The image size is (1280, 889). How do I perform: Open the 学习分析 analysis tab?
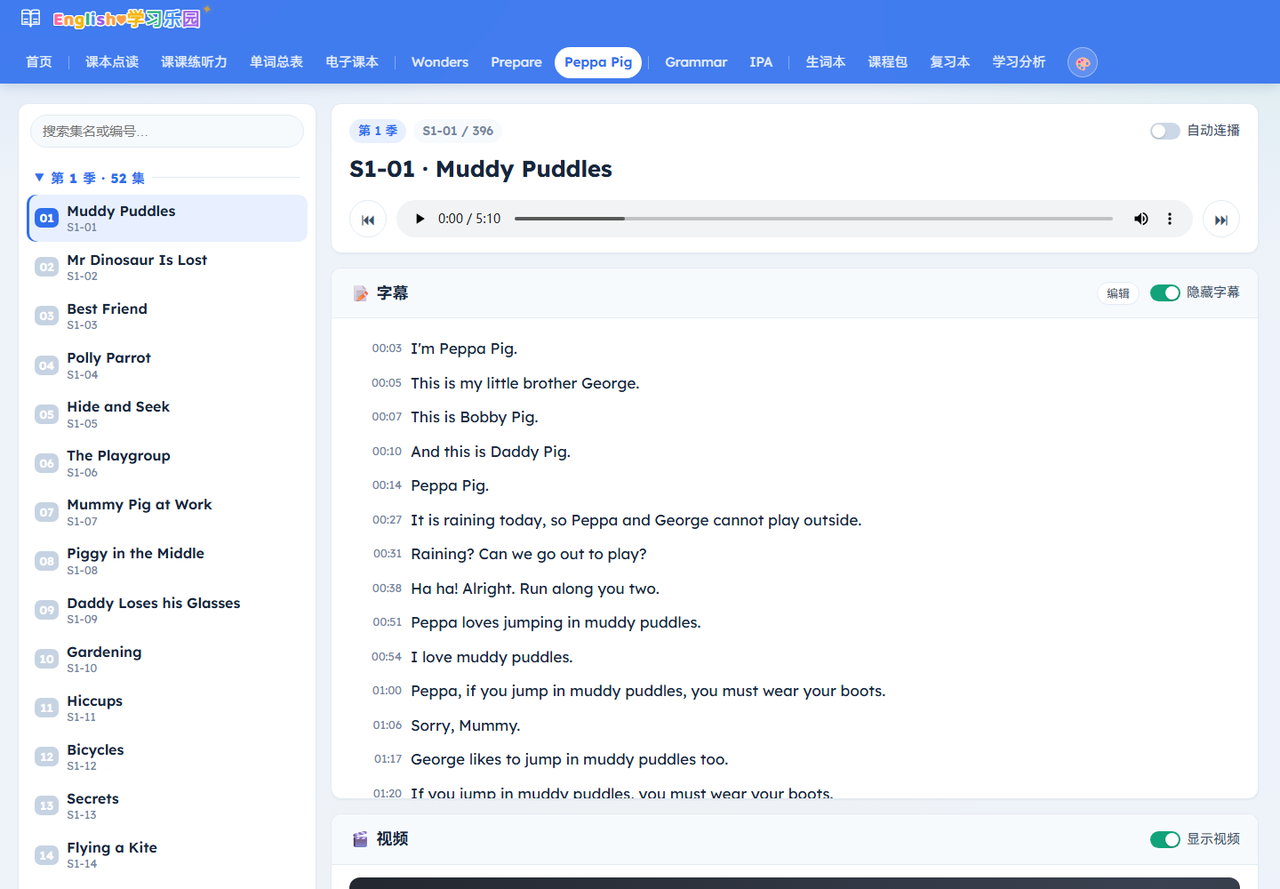[x=1019, y=62]
